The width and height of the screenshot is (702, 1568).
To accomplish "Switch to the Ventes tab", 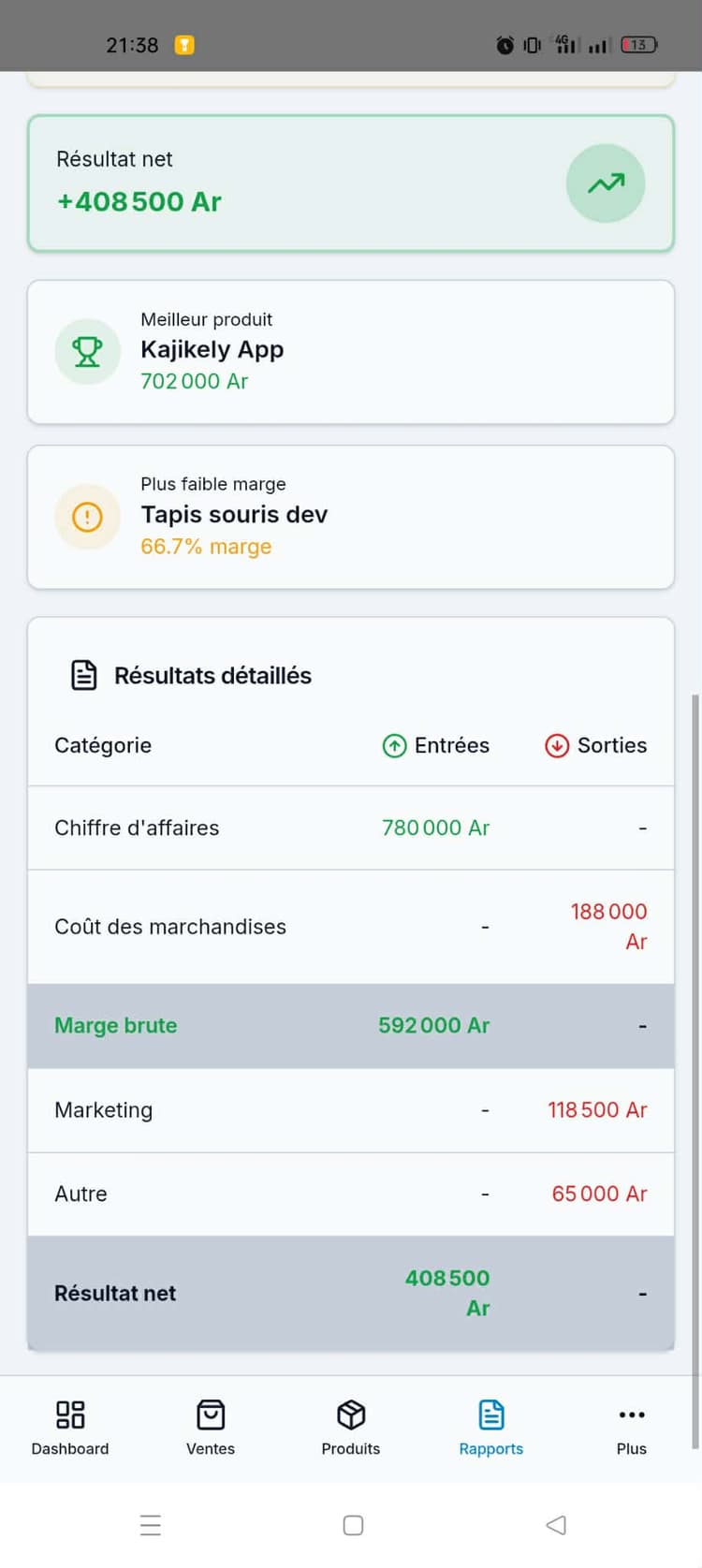I will (x=211, y=1428).
